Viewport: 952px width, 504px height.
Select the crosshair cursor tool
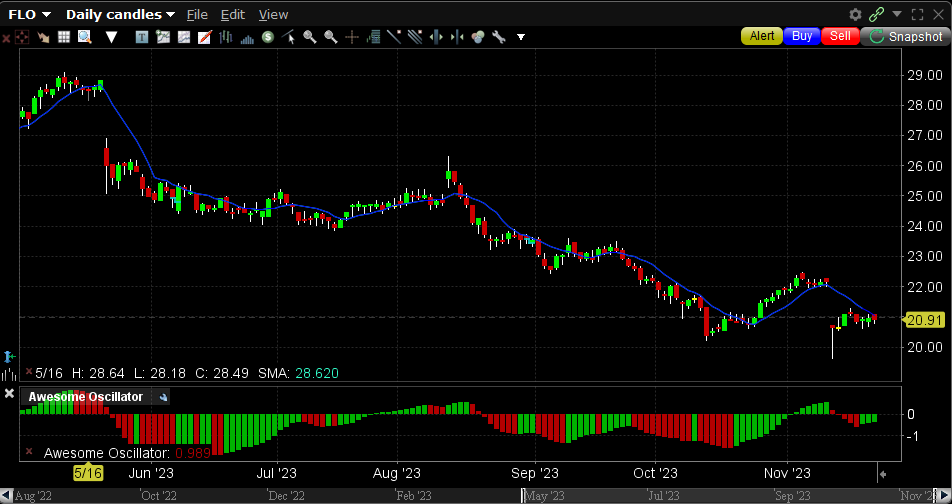tap(351, 37)
